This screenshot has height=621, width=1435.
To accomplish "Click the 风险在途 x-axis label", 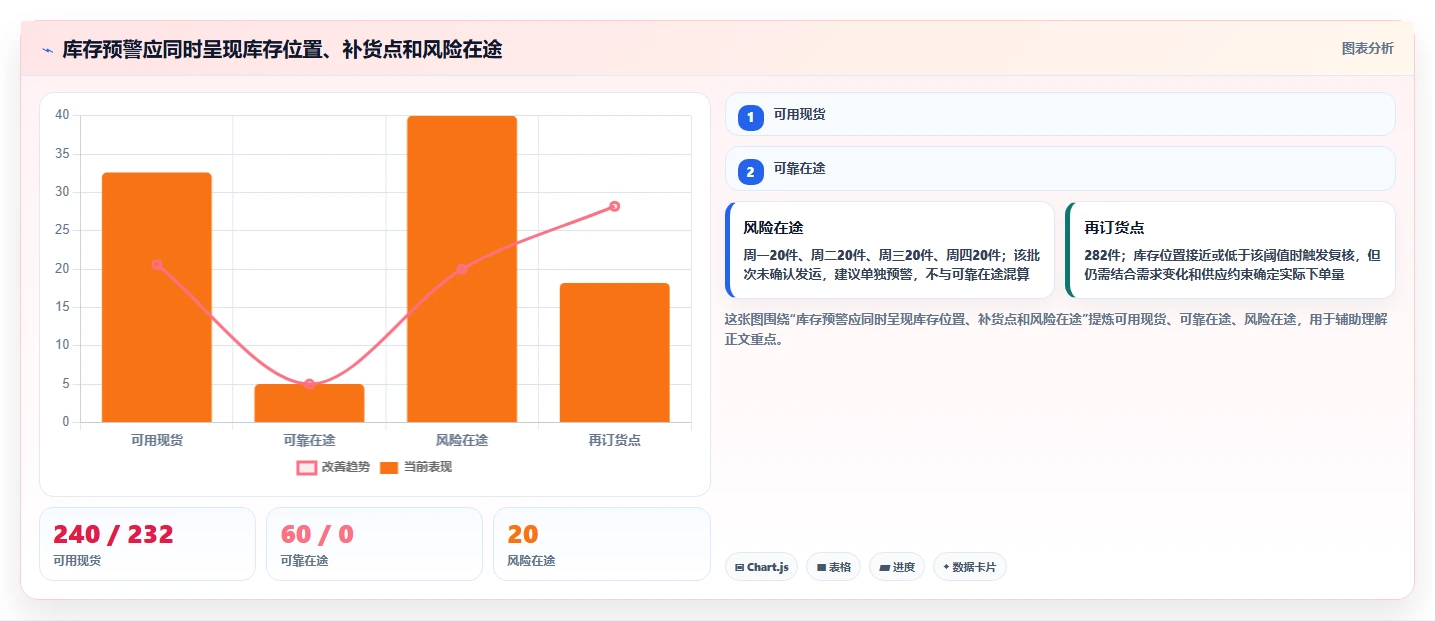I will (x=462, y=440).
